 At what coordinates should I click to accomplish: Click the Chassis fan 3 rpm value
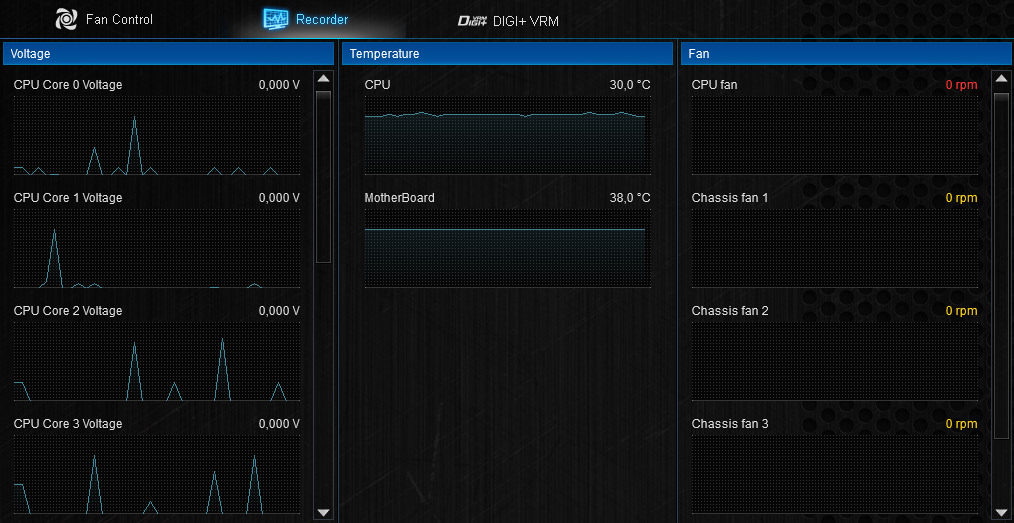pyautogui.click(x=962, y=424)
